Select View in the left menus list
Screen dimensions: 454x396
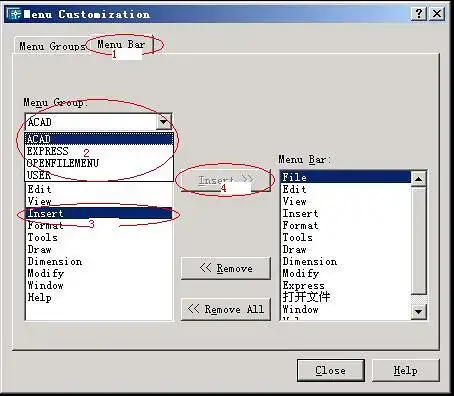point(99,201)
